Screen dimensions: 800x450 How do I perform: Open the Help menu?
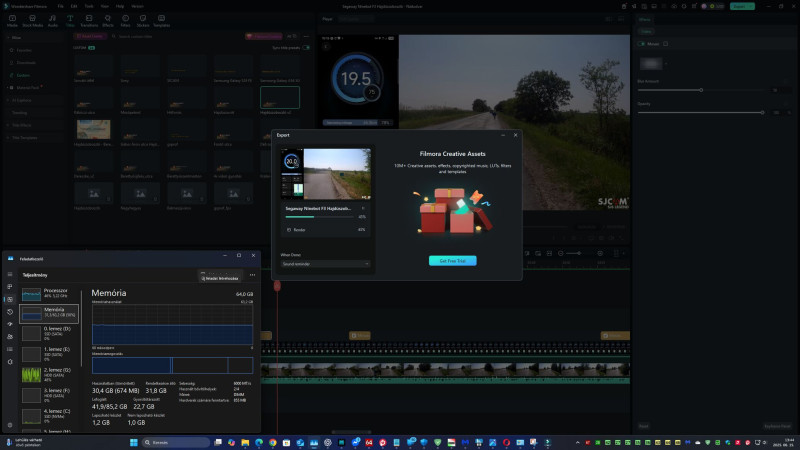120,6
